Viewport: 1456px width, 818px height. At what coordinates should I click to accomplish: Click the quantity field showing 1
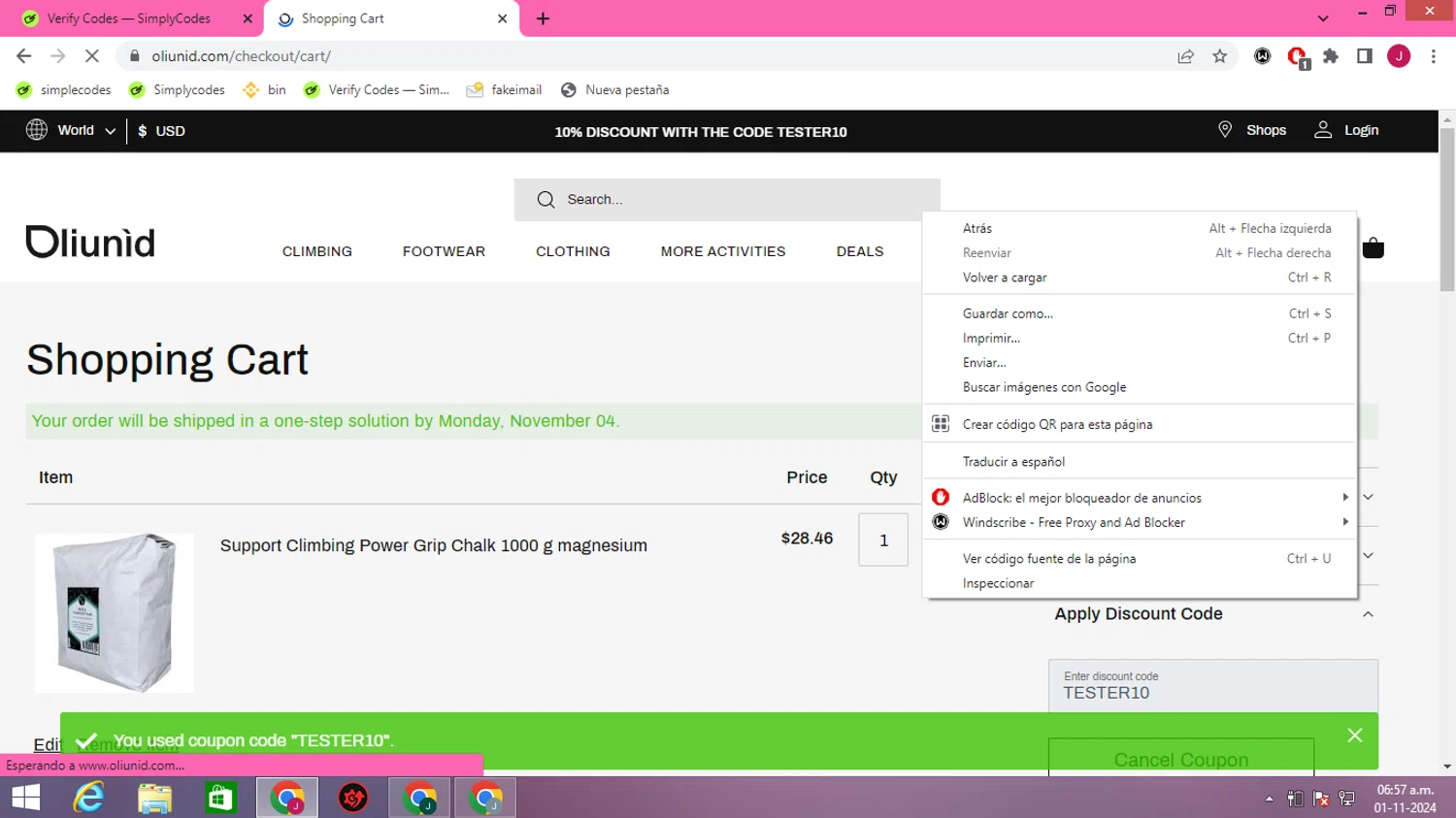[x=883, y=540]
